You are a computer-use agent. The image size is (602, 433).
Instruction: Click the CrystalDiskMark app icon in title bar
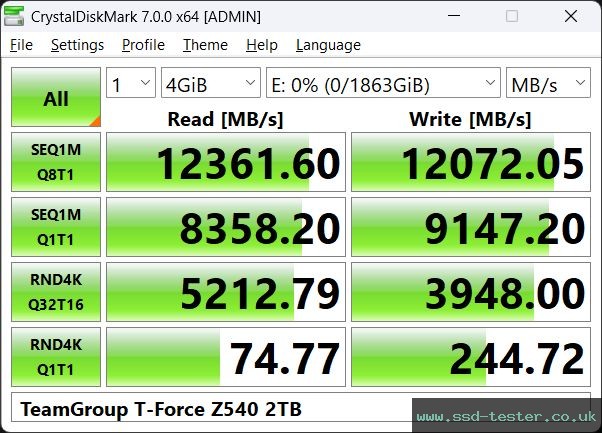(x=14, y=17)
